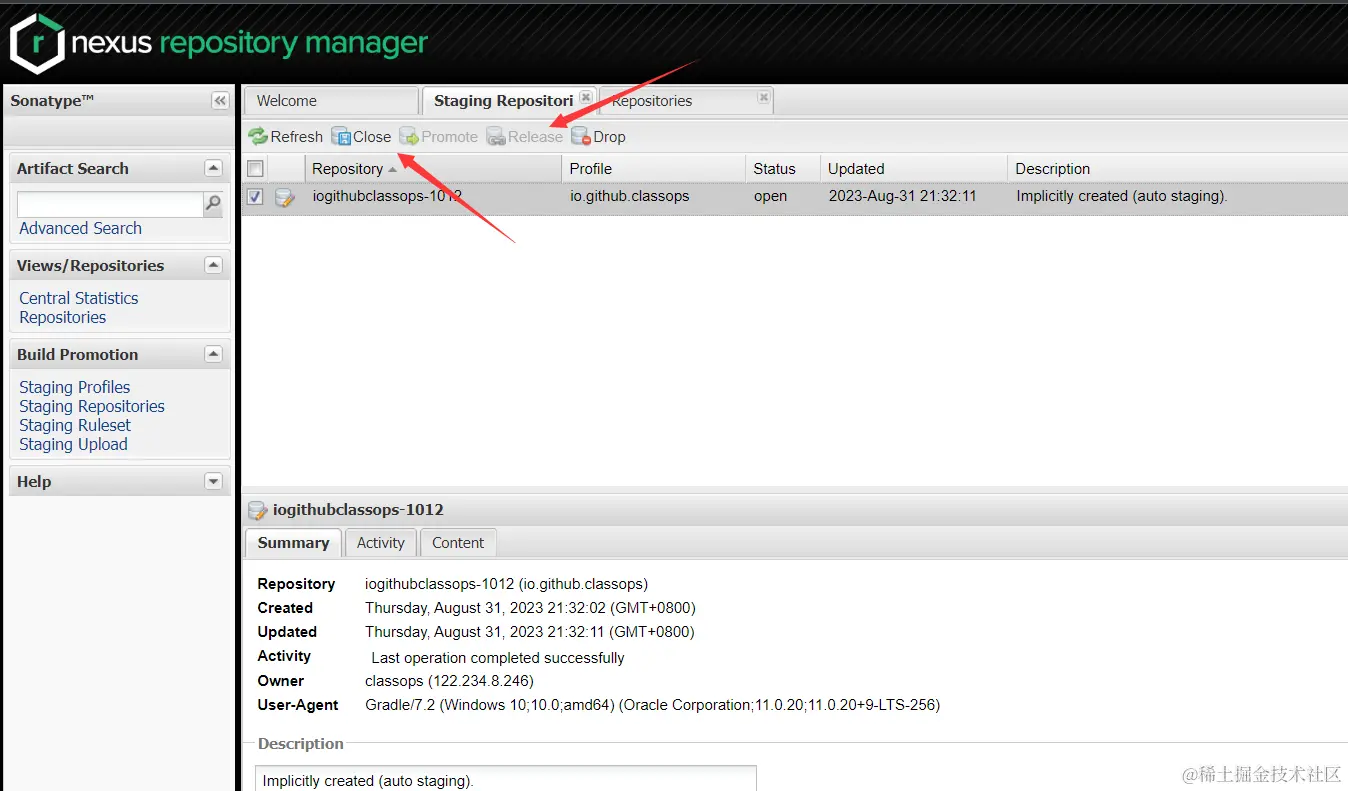Collapse the Artifact Search panel

[x=213, y=168]
